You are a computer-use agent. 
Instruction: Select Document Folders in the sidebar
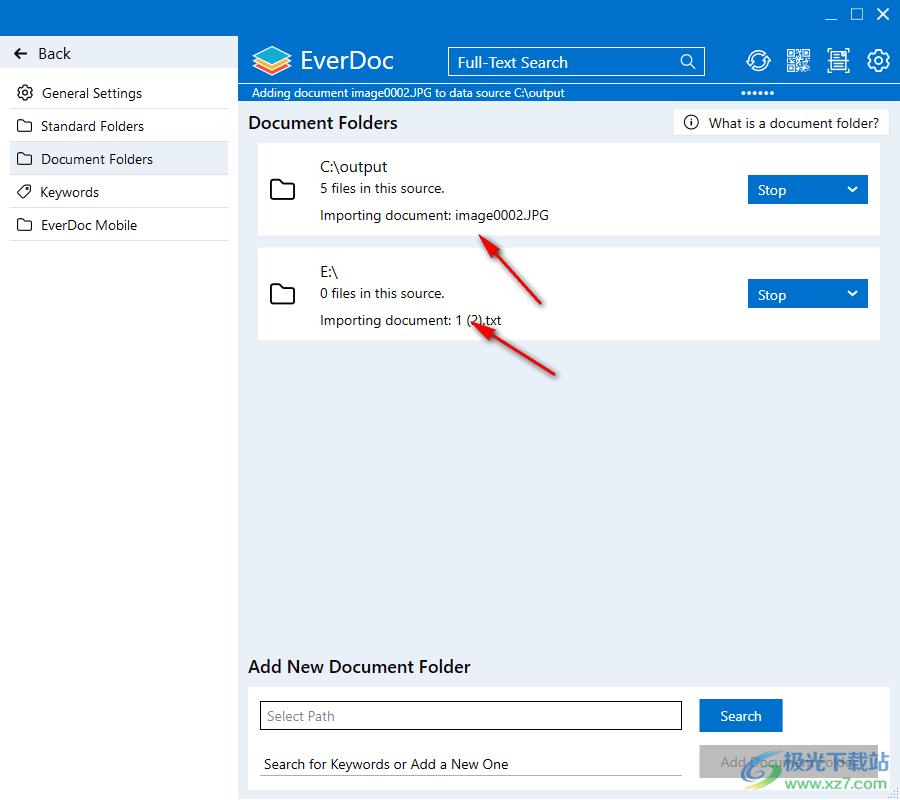click(119, 159)
